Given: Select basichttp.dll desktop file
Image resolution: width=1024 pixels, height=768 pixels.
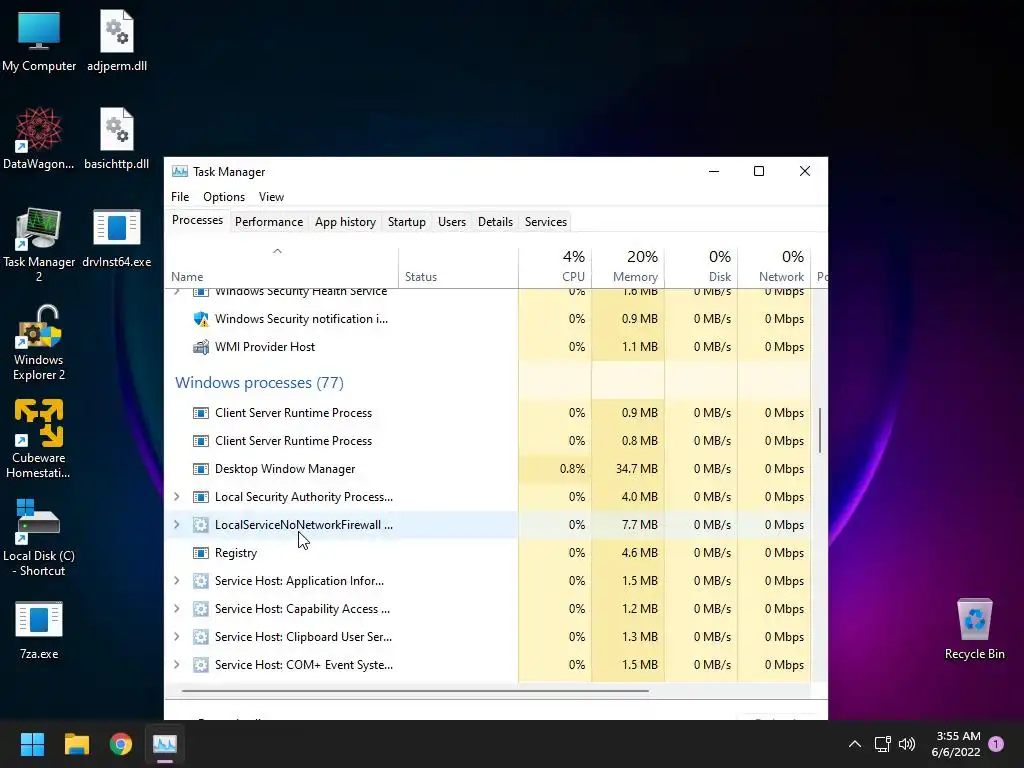Looking at the screenshot, I should pos(117,139).
